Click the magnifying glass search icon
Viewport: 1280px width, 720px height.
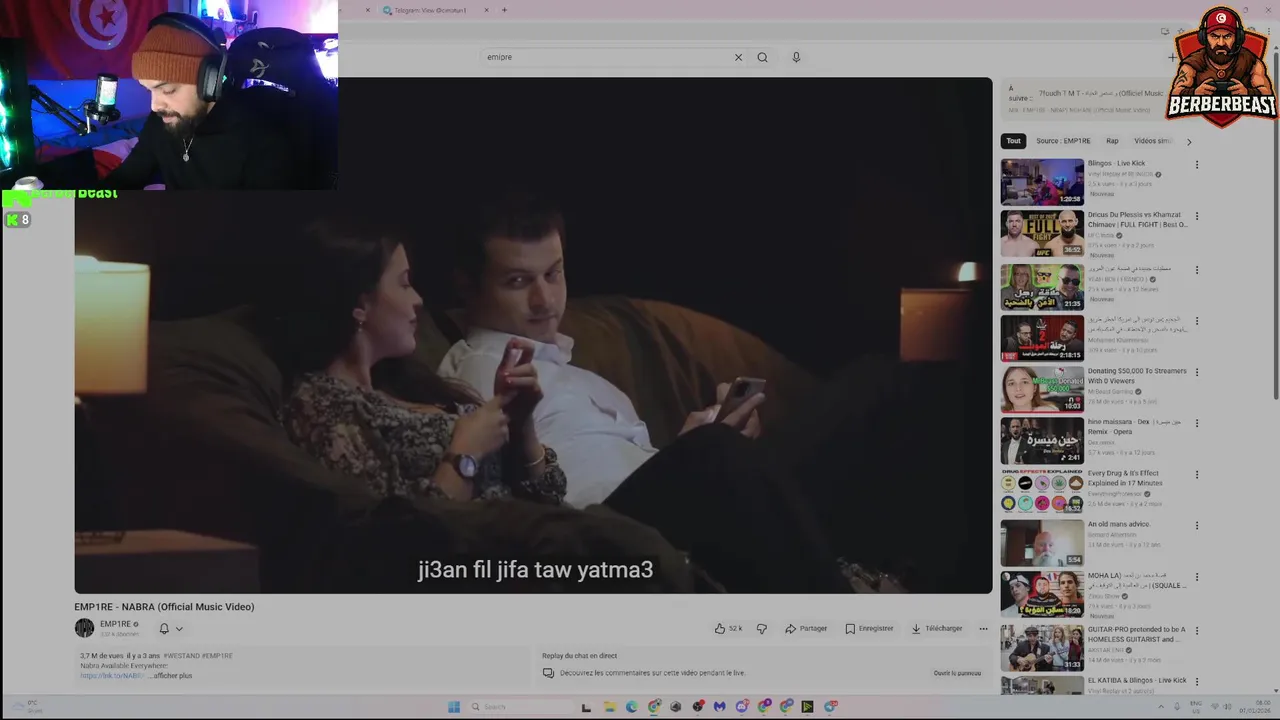coord(762,57)
